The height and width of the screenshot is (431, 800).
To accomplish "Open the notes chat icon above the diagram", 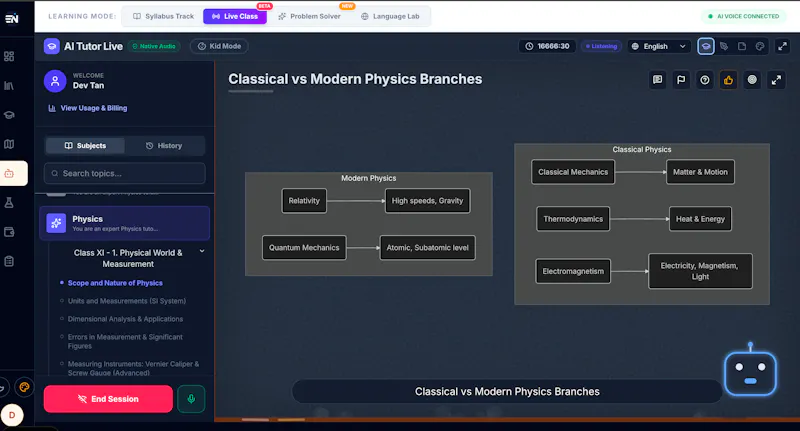I will 658,80.
